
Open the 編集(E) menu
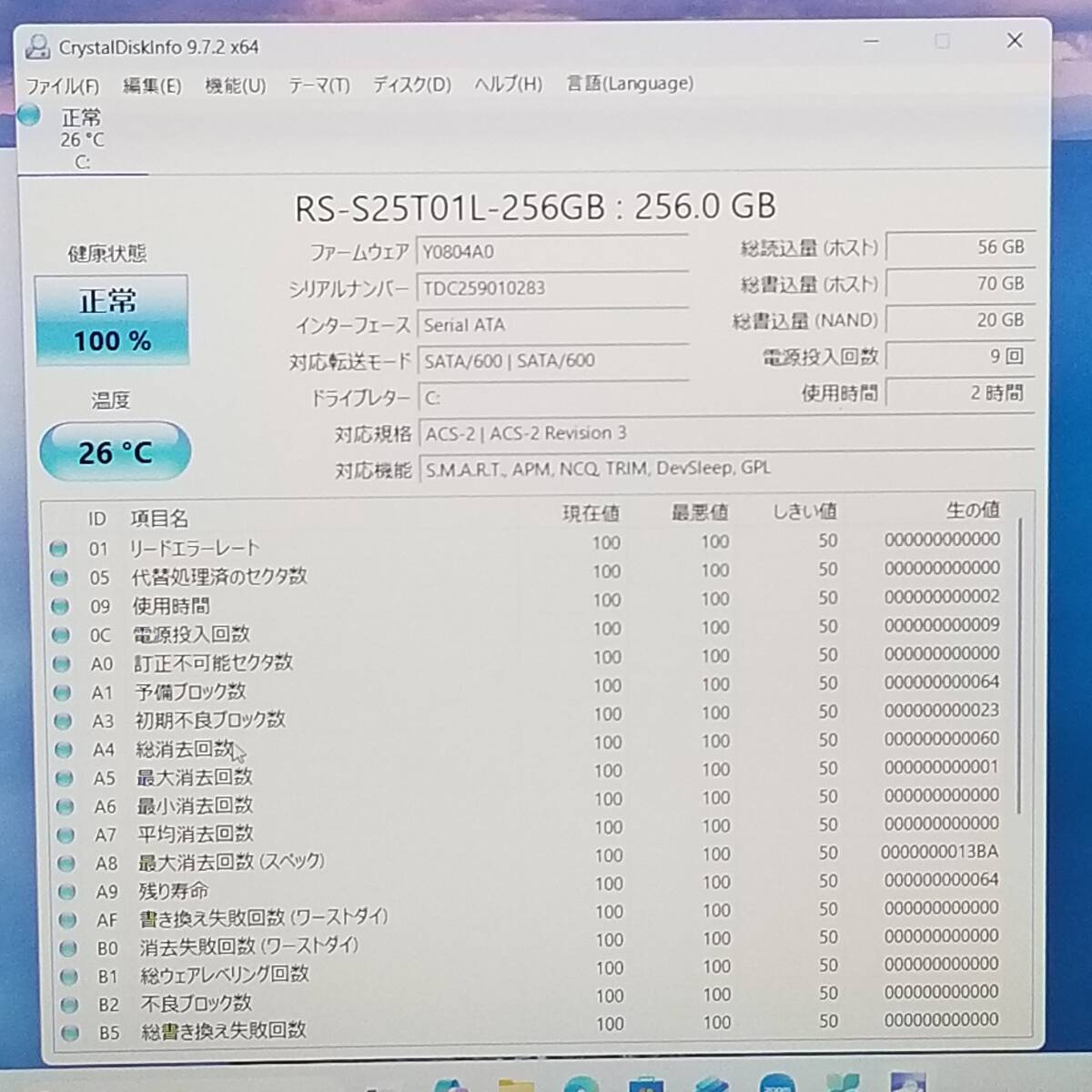point(152,86)
